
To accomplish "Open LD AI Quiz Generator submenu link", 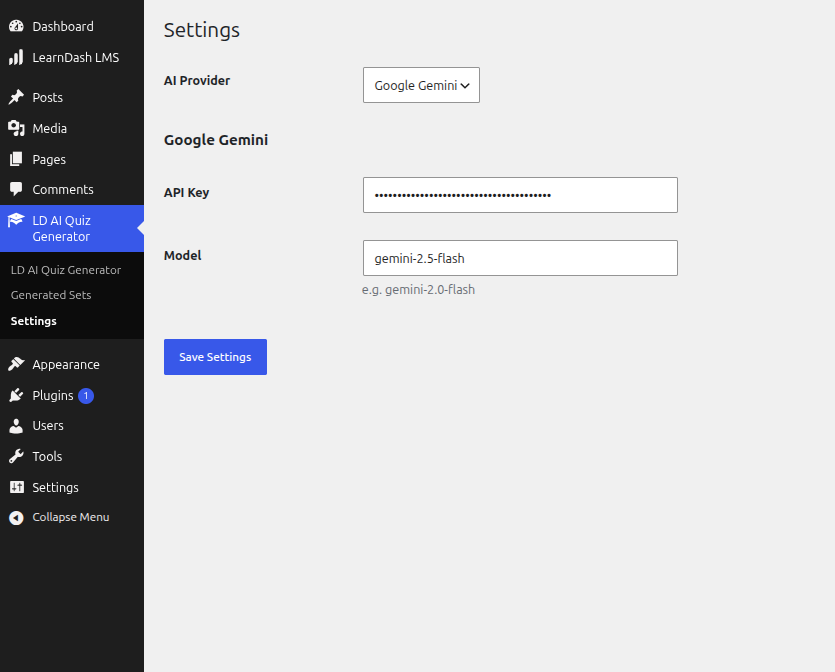I will pyautogui.click(x=66, y=270).
